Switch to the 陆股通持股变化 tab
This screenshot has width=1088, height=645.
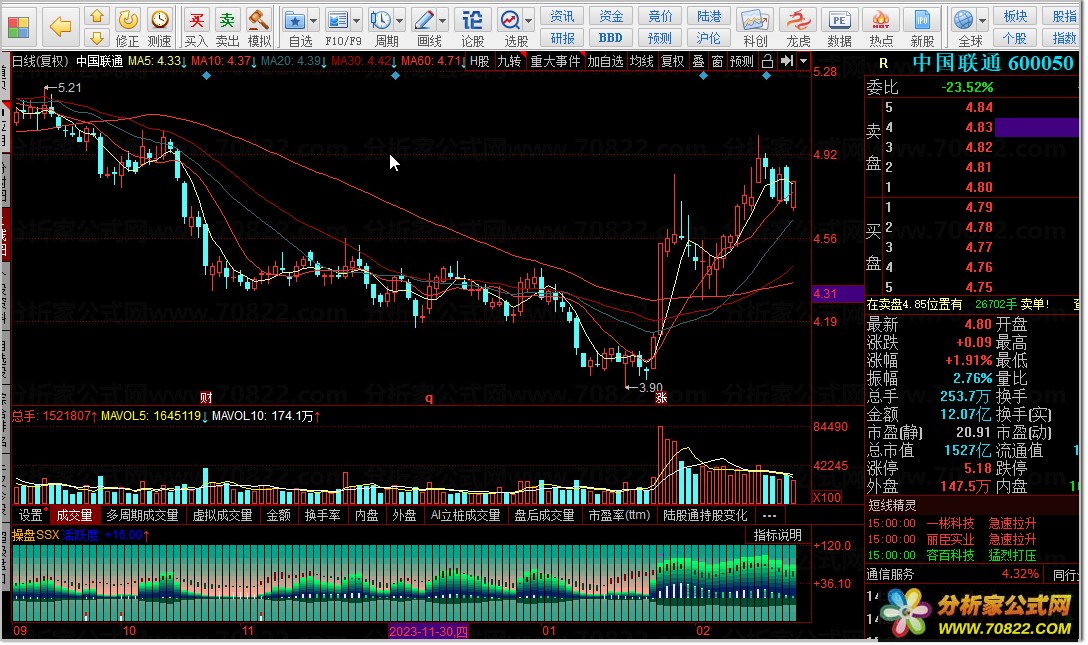tap(705, 515)
